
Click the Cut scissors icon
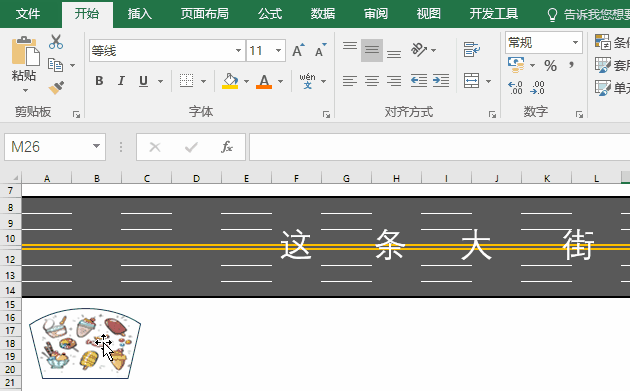[x=56, y=42]
